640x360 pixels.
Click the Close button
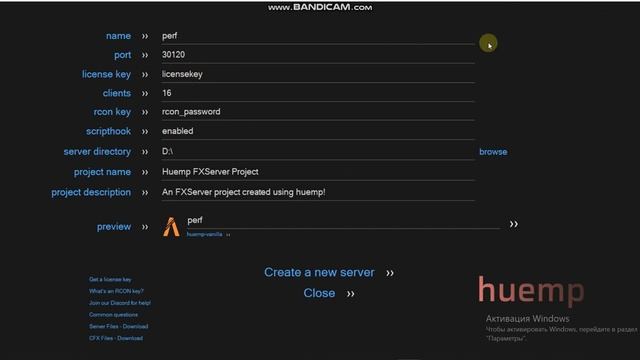click(319, 293)
